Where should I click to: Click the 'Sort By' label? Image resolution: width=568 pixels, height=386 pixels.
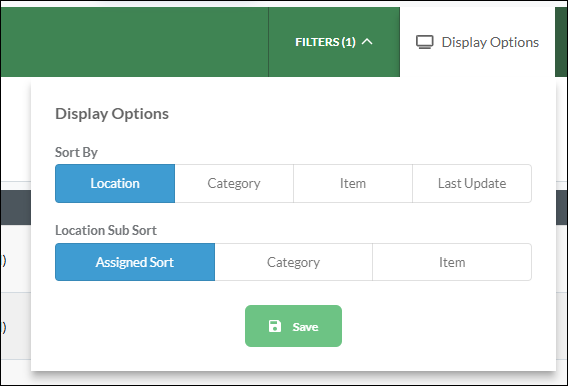(x=76, y=152)
